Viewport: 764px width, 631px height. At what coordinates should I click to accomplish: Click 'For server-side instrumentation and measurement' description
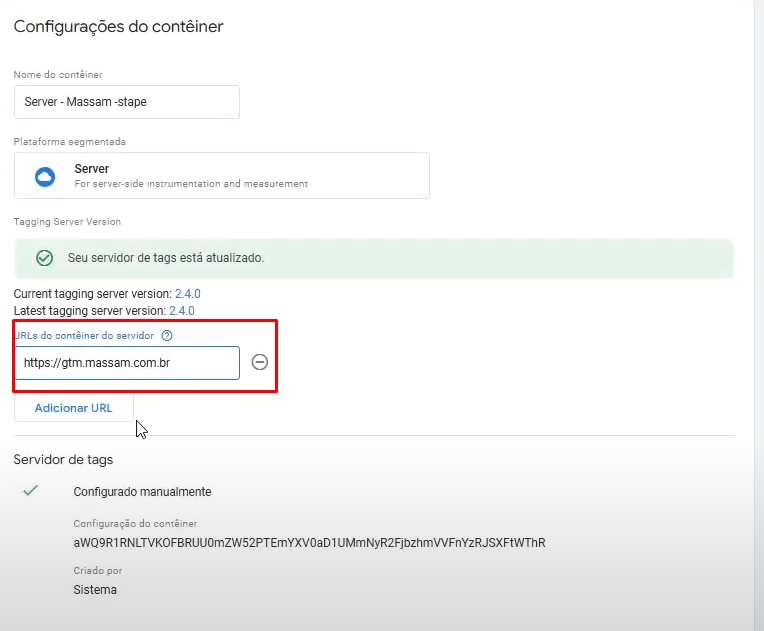[x=191, y=184]
